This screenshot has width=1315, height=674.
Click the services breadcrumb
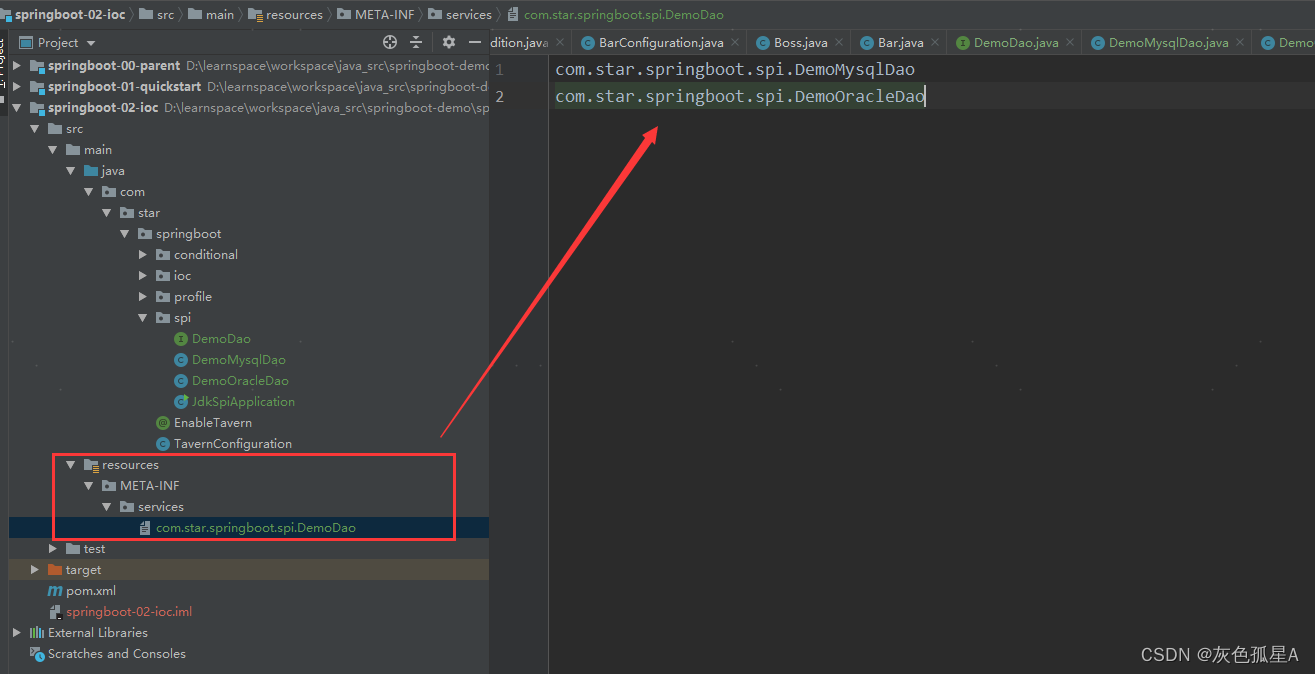pos(461,14)
